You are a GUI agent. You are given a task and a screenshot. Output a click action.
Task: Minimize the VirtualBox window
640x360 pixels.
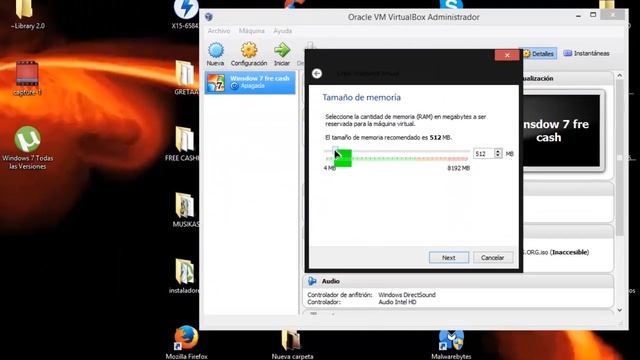(578, 16)
